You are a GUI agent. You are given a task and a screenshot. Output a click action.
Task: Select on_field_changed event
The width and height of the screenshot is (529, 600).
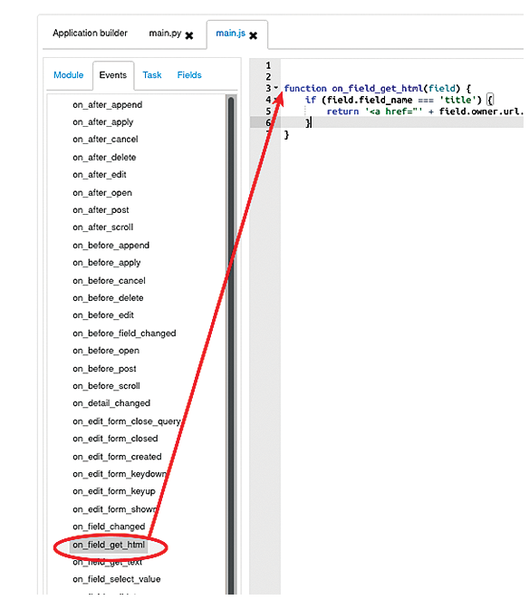(109, 527)
